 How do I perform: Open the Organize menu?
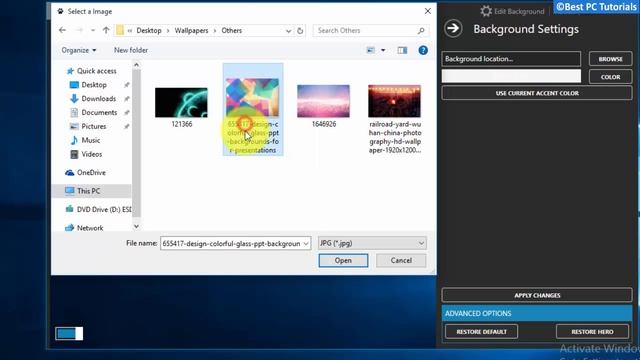[x=79, y=50]
